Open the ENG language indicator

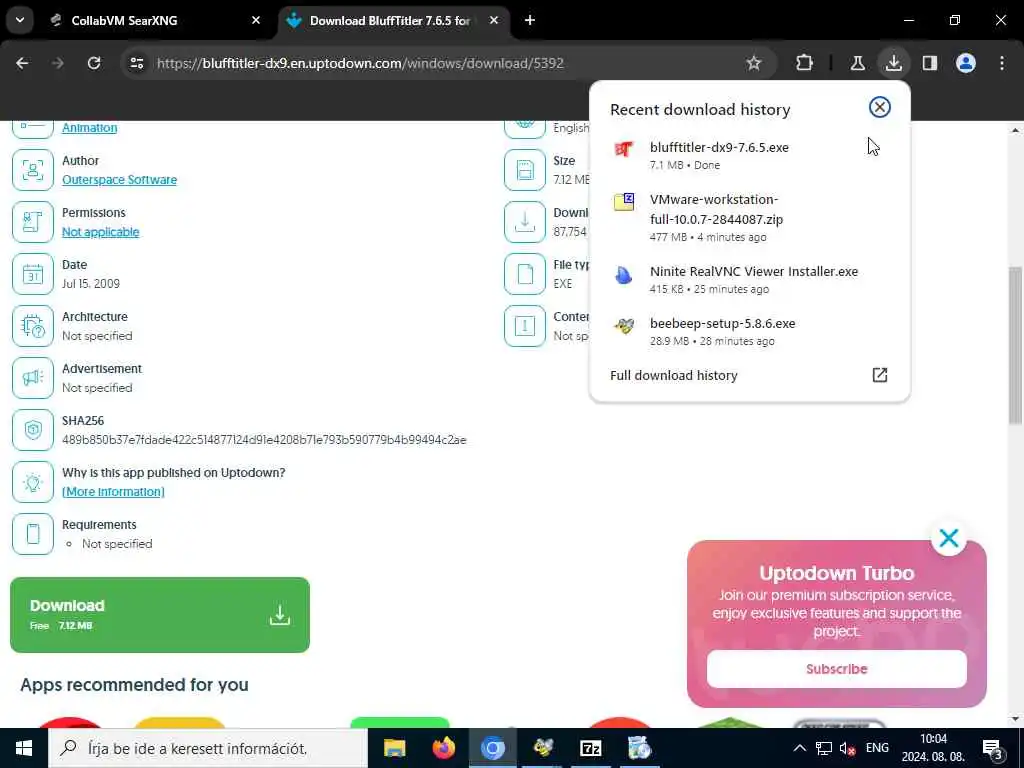click(877, 748)
